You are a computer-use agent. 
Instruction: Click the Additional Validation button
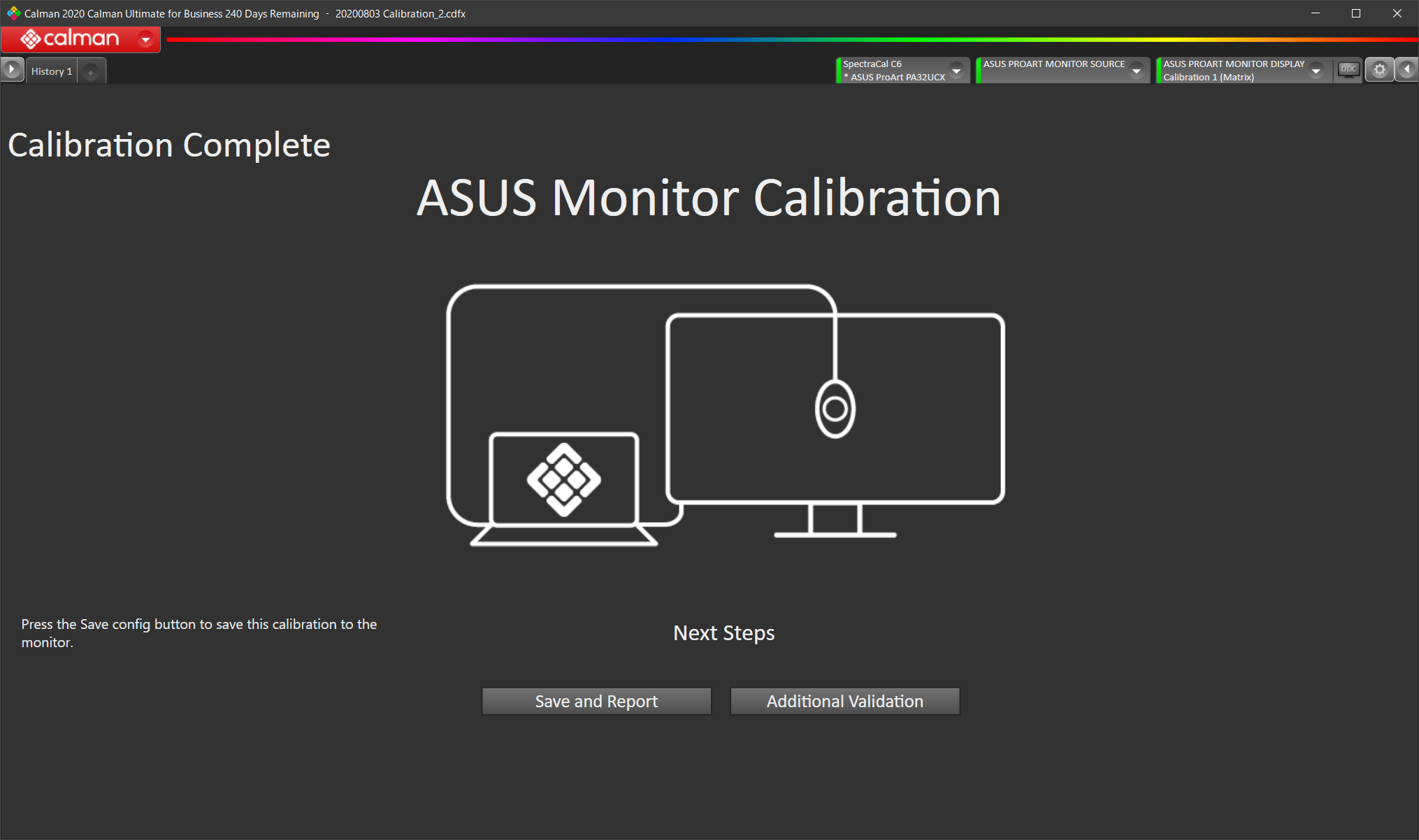844,701
